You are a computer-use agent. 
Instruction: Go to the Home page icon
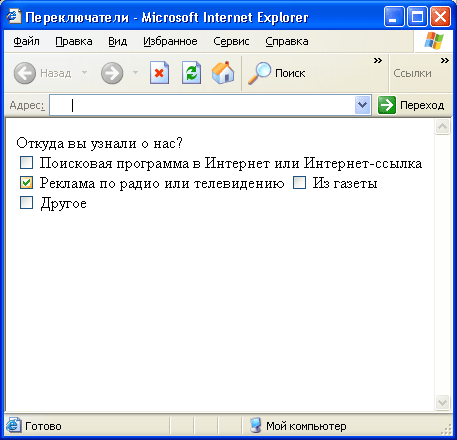pyautogui.click(x=223, y=72)
